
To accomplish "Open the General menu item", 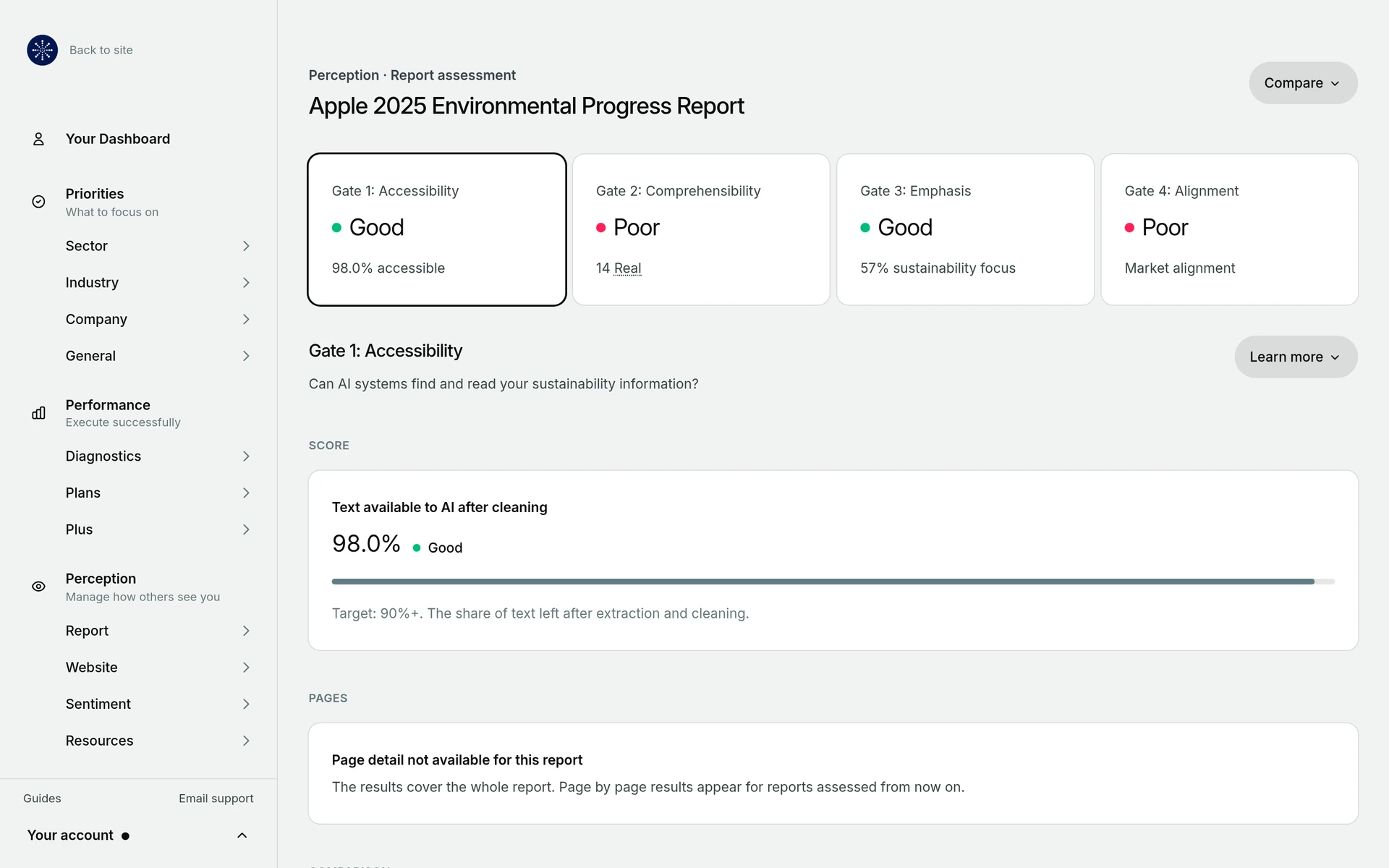I will point(90,356).
